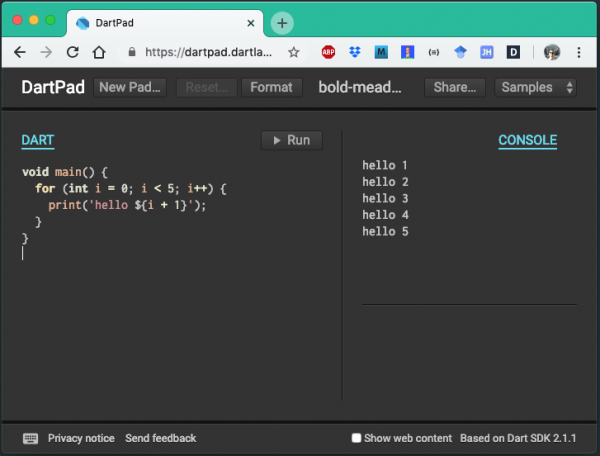The width and height of the screenshot is (600, 456).
Task: Click the bold-mead pad name
Action: click(x=360, y=87)
